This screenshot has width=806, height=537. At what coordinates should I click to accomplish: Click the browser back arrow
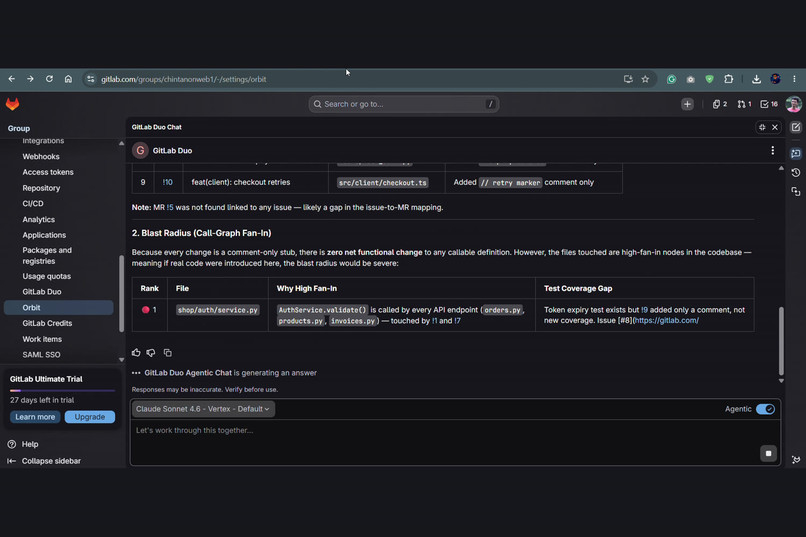(x=11, y=79)
